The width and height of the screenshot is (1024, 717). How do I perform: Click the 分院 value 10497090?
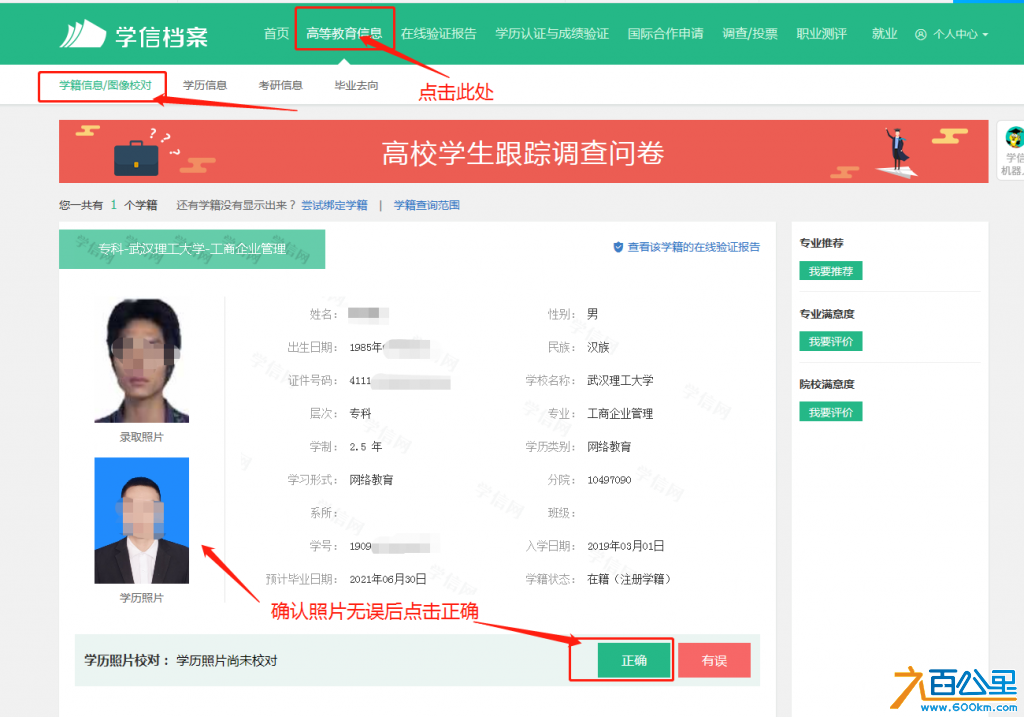609,480
